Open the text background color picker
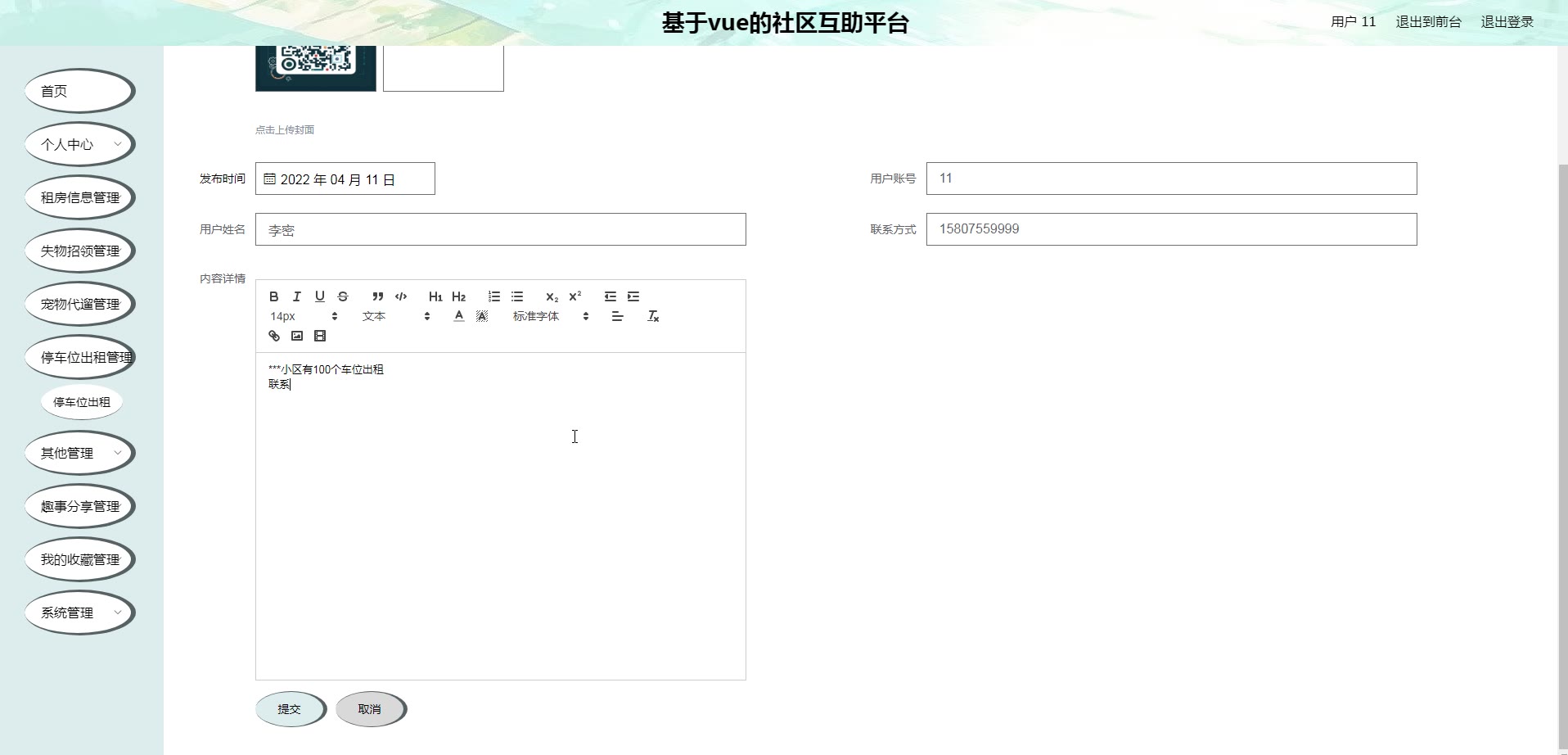This screenshot has width=1568, height=755. [482, 316]
